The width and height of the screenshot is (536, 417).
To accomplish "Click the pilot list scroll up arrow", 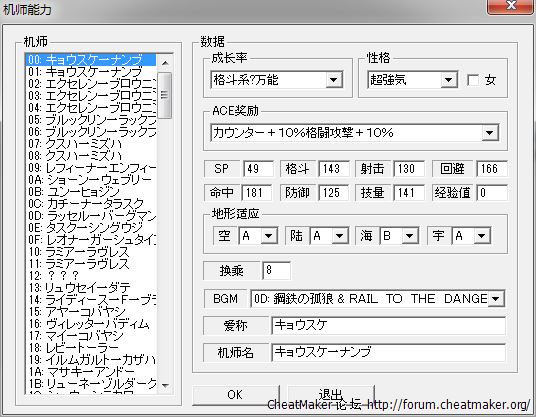I will point(165,63).
